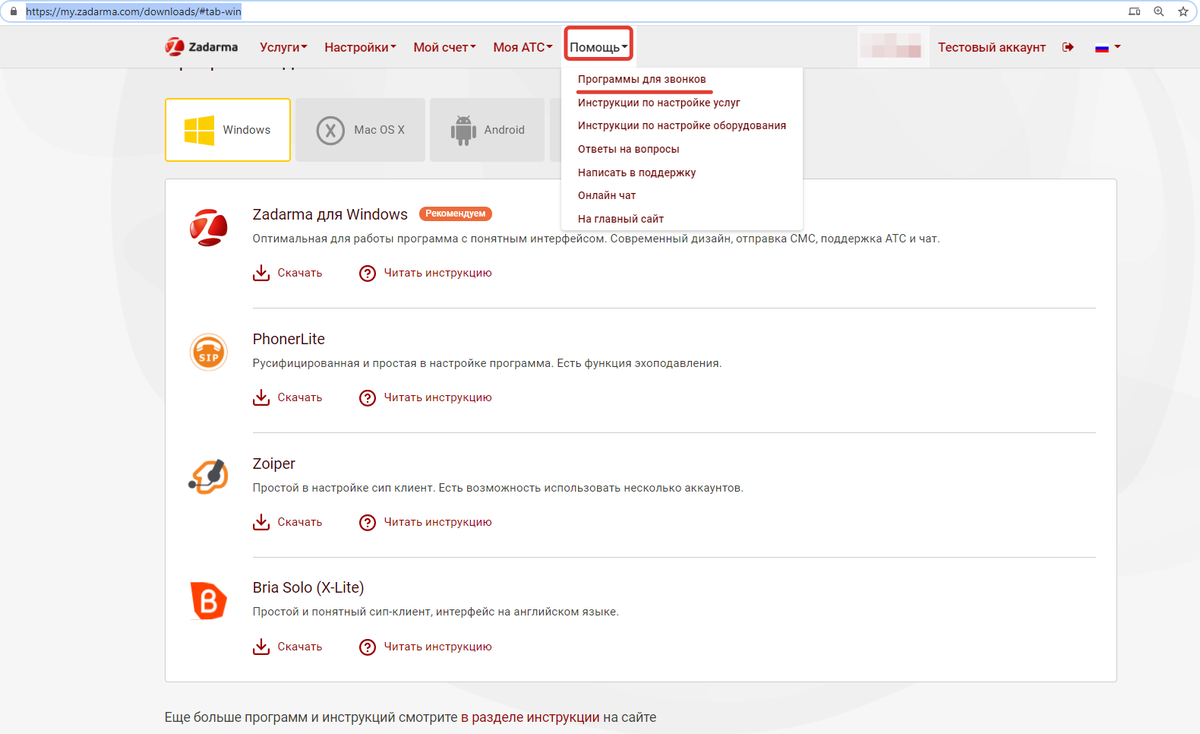Download PhonerLite via Скачать link
Screen dimensions: 1200x734
click(x=300, y=398)
